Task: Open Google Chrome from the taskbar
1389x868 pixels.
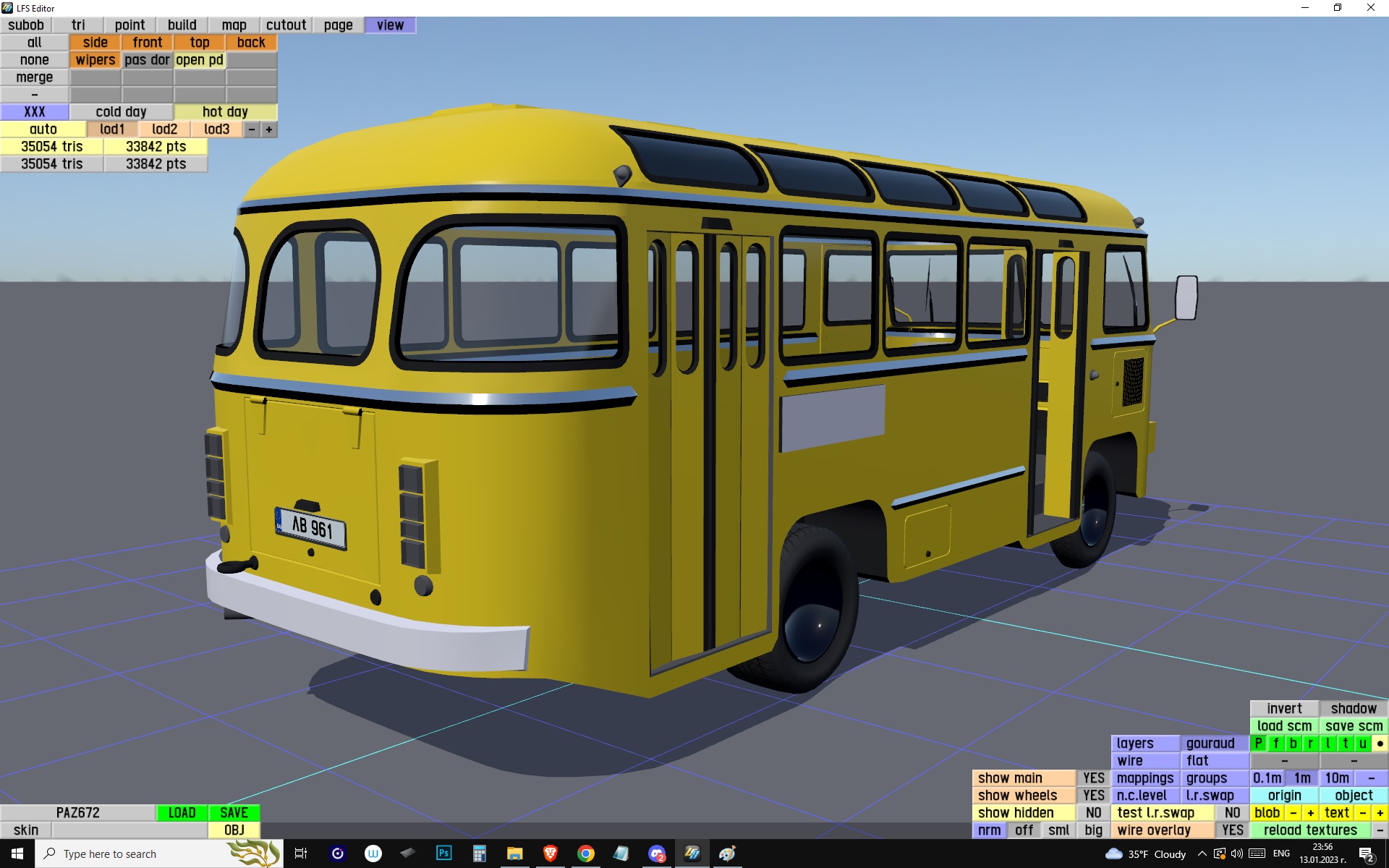Action: [585, 854]
